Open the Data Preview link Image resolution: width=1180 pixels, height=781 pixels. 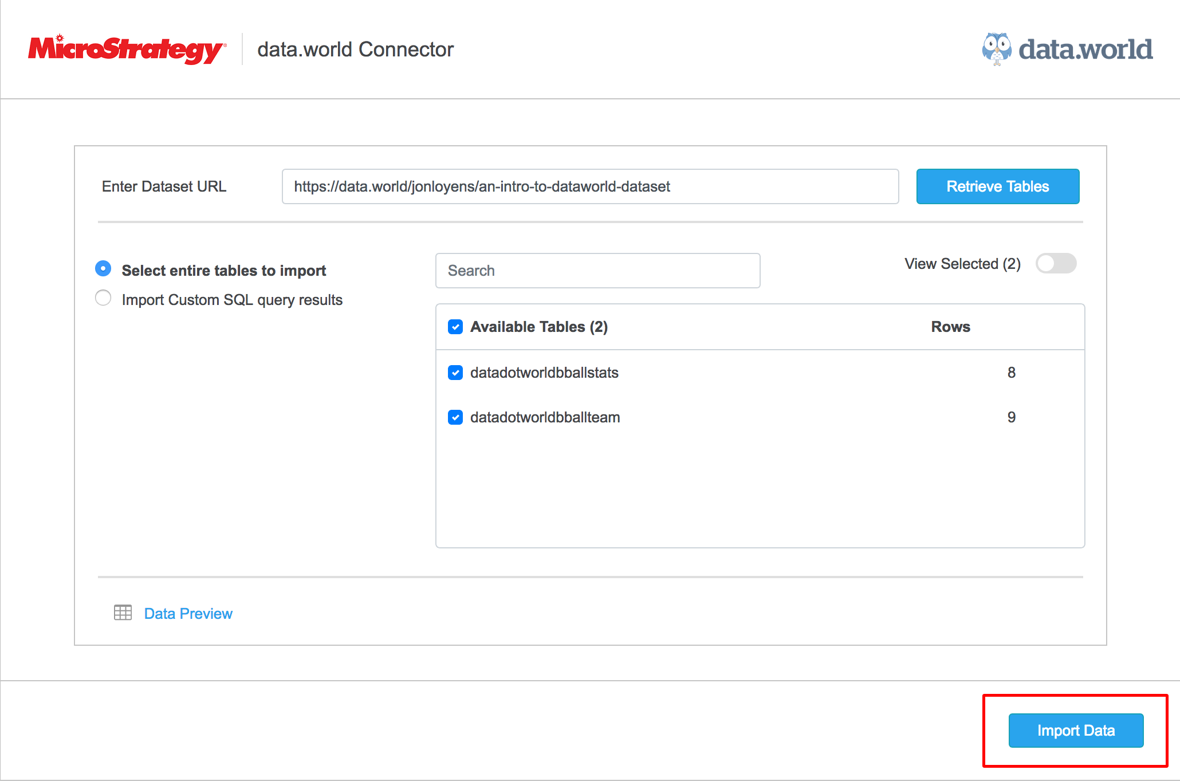[188, 614]
